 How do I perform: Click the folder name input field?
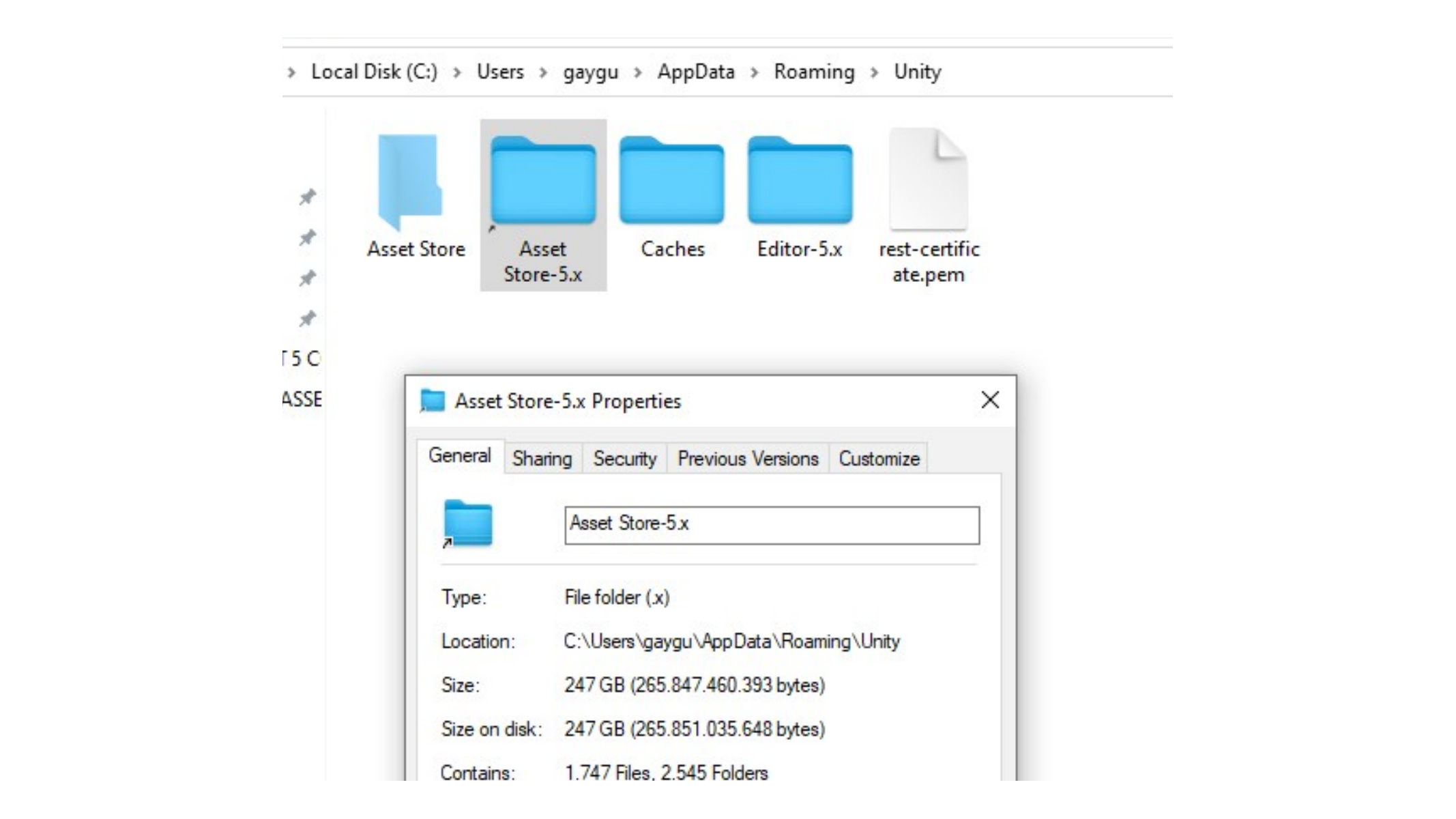click(x=772, y=525)
